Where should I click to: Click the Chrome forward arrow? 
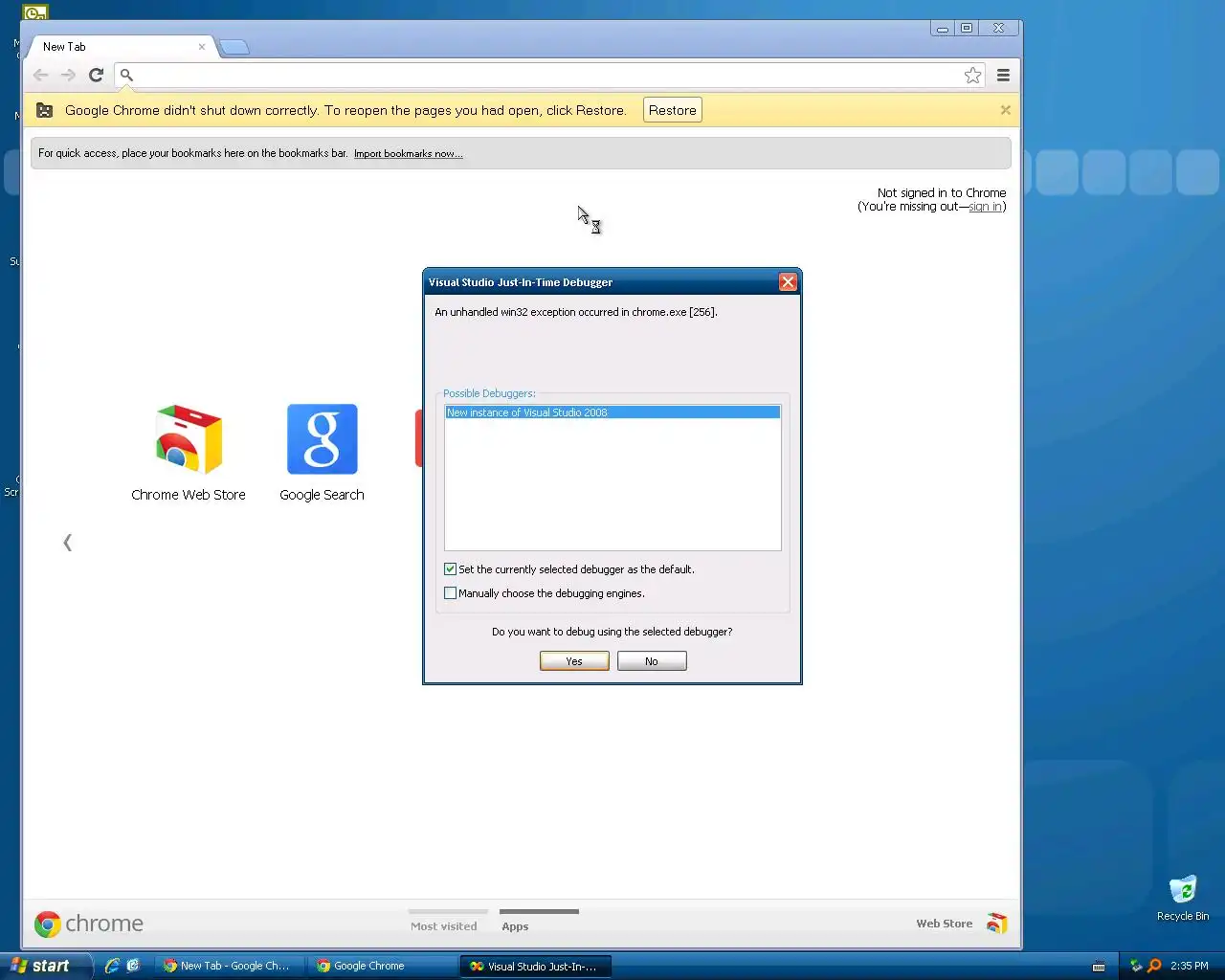click(68, 75)
